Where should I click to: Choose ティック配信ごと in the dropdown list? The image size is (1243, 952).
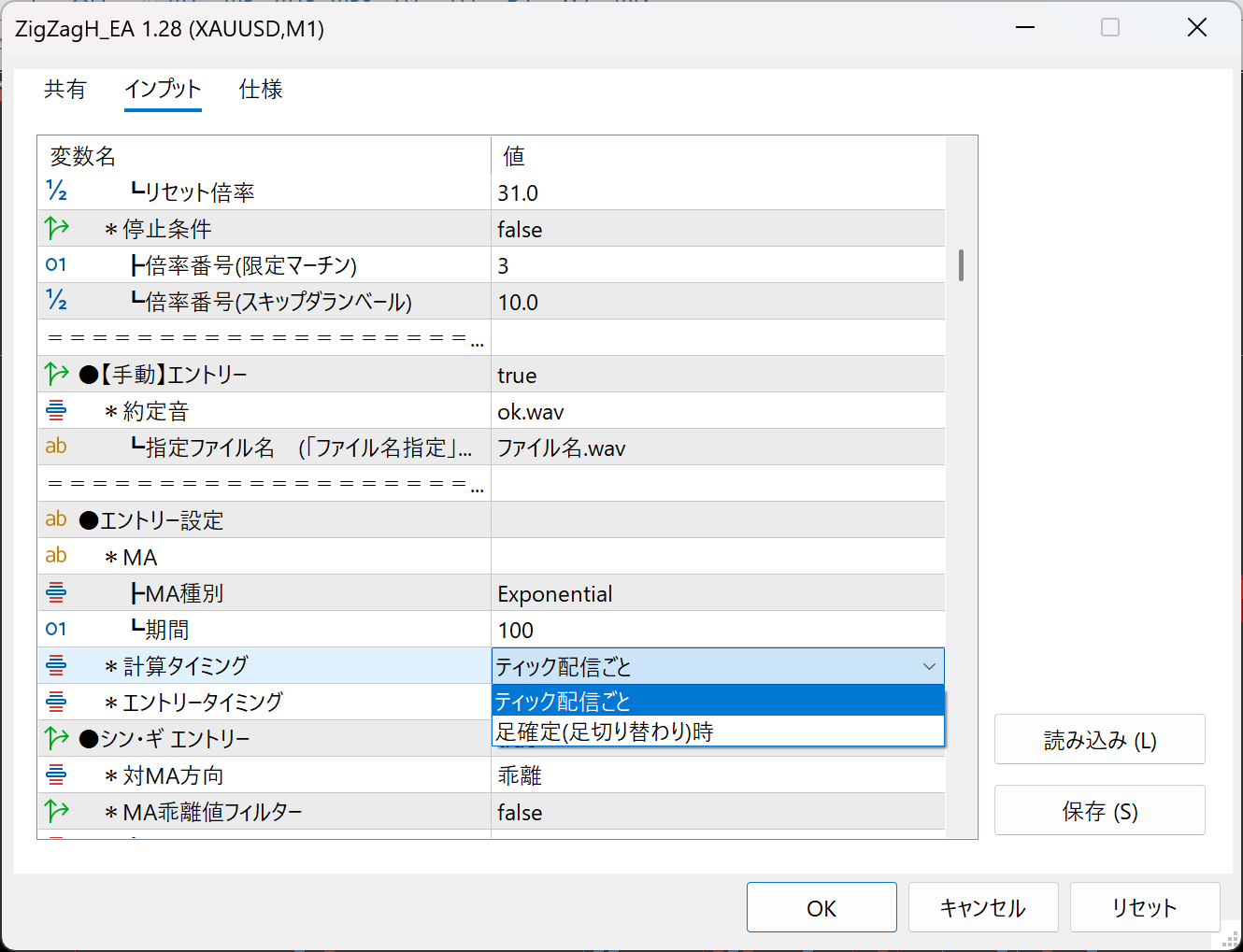point(717,701)
